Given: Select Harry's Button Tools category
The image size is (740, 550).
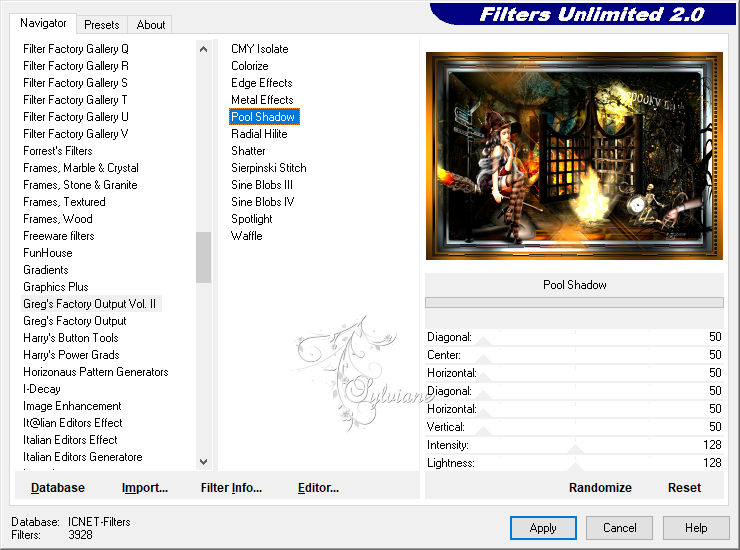Looking at the screenshot, I should point(71,338).
